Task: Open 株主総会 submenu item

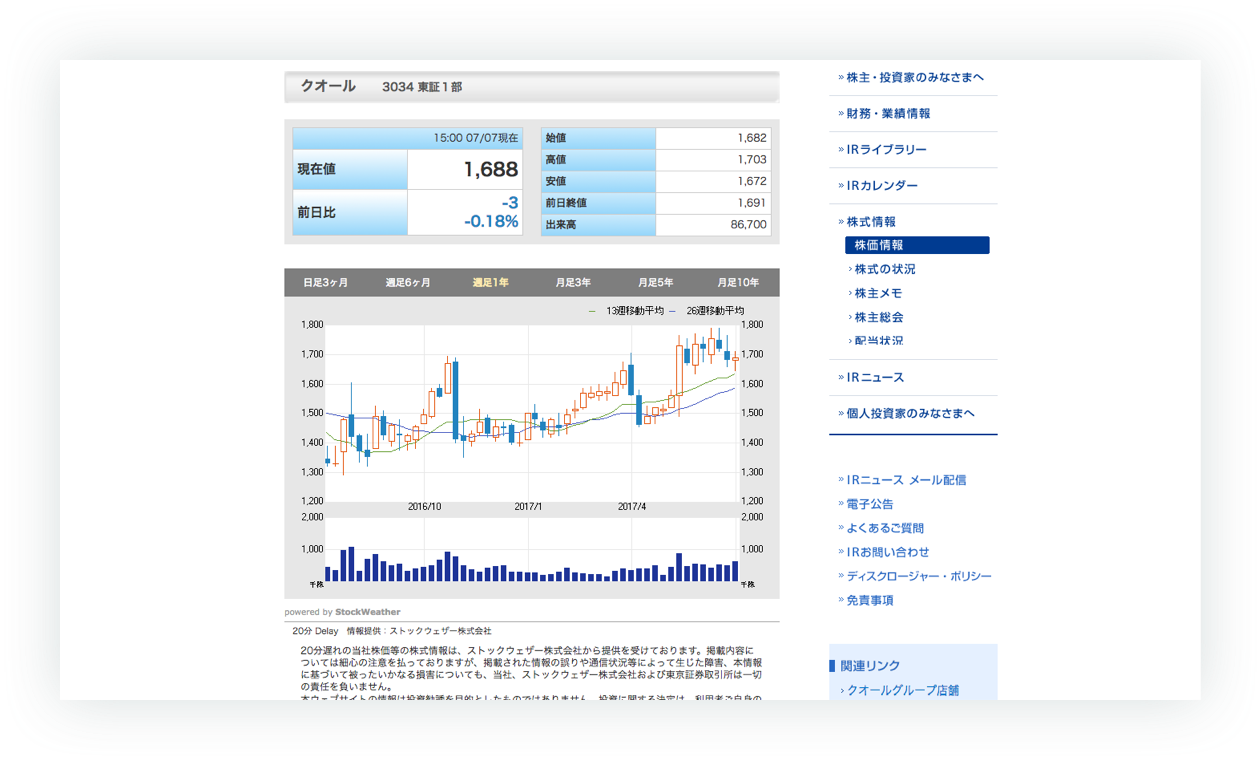Action: (x=878, y=317)
